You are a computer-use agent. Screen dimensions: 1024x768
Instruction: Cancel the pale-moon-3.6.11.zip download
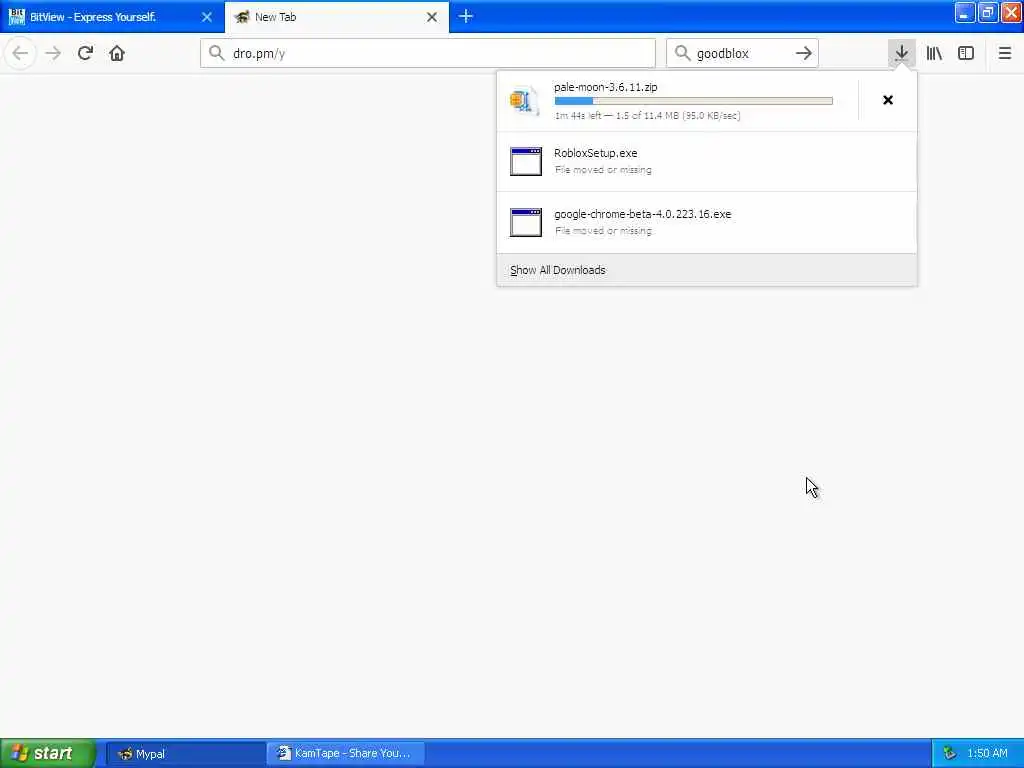[x=888, y=100]
